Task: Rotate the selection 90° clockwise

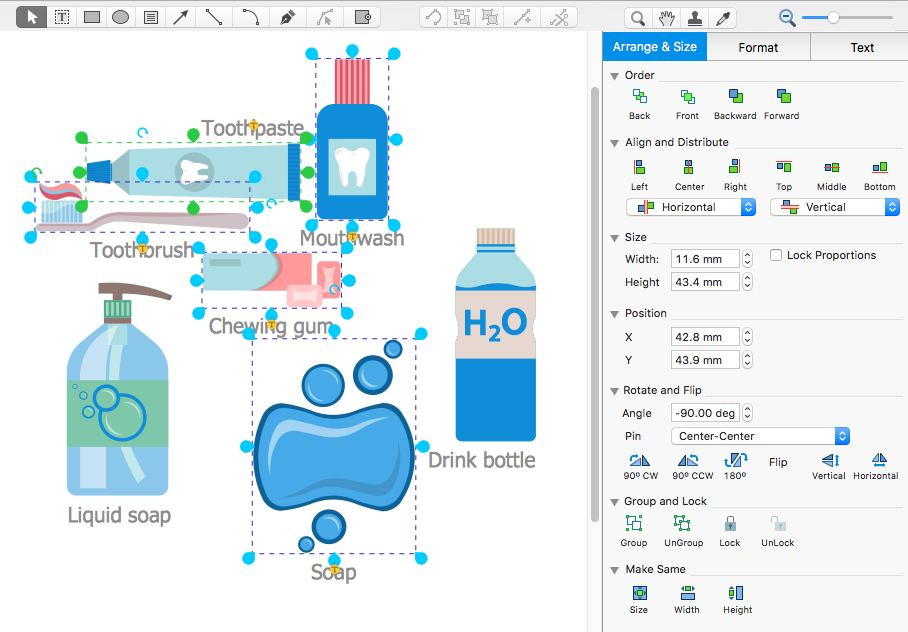Action: coord(640,464)
